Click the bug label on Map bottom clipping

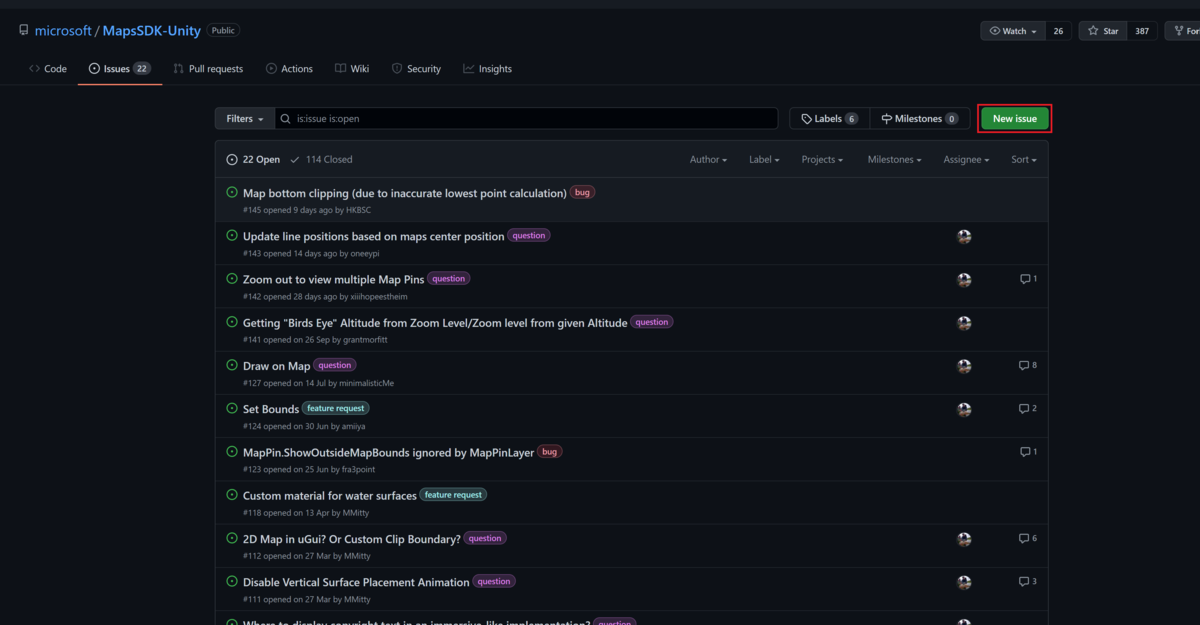[582, 192]
